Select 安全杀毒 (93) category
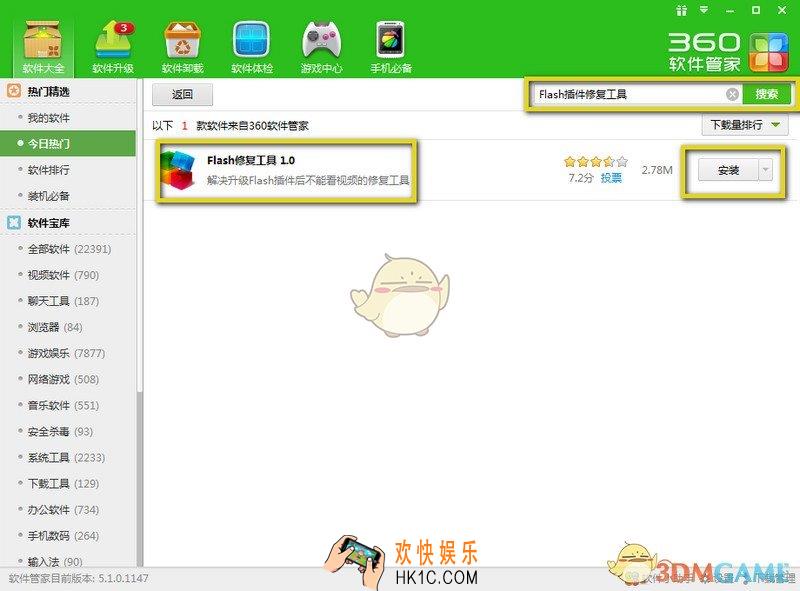 coord(68,431)
